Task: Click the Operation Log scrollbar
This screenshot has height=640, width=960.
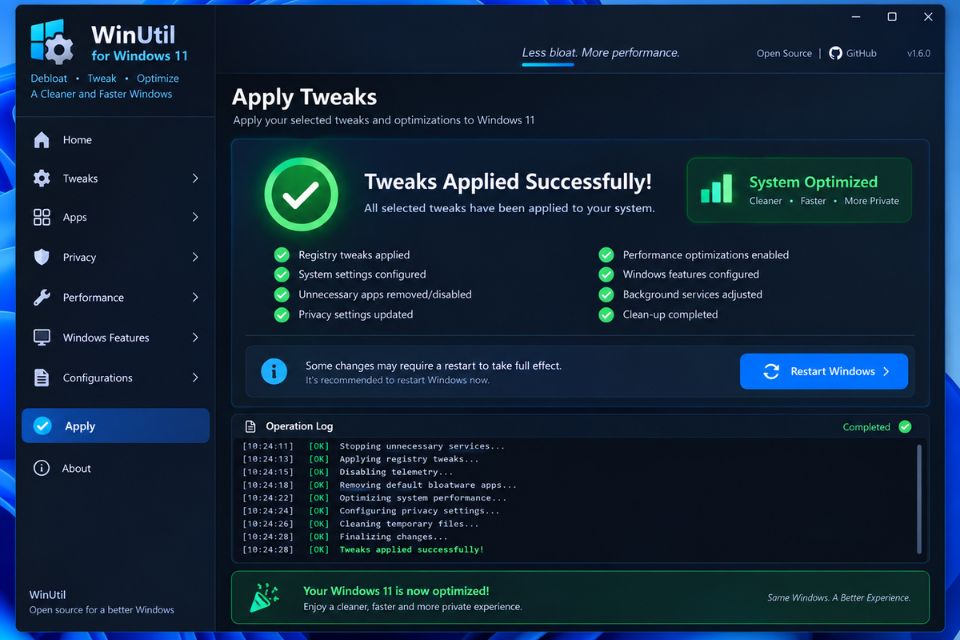Action: (919, 499)
